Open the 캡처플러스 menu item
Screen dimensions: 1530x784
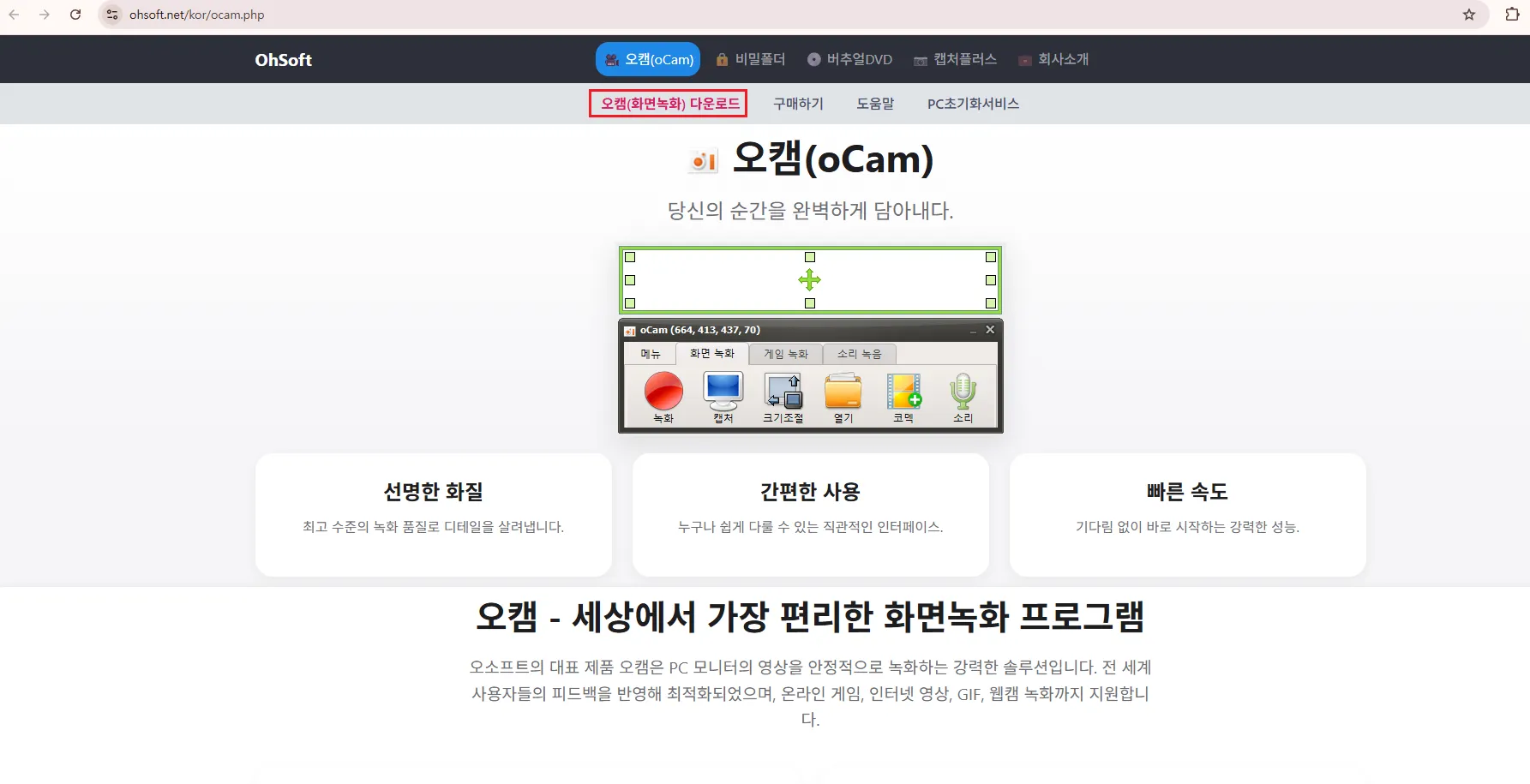(x=955, y=59)
